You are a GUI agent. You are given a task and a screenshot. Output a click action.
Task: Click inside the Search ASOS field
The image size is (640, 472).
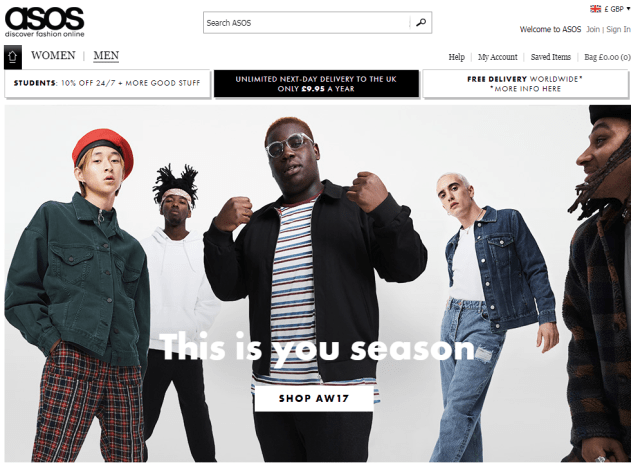click(x=307, y=22)
